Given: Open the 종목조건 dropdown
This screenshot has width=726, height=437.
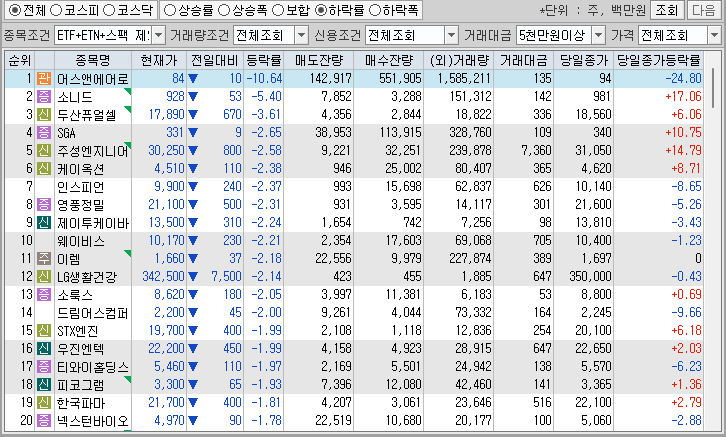Looking at the screenshot, I should click(158, 35).
